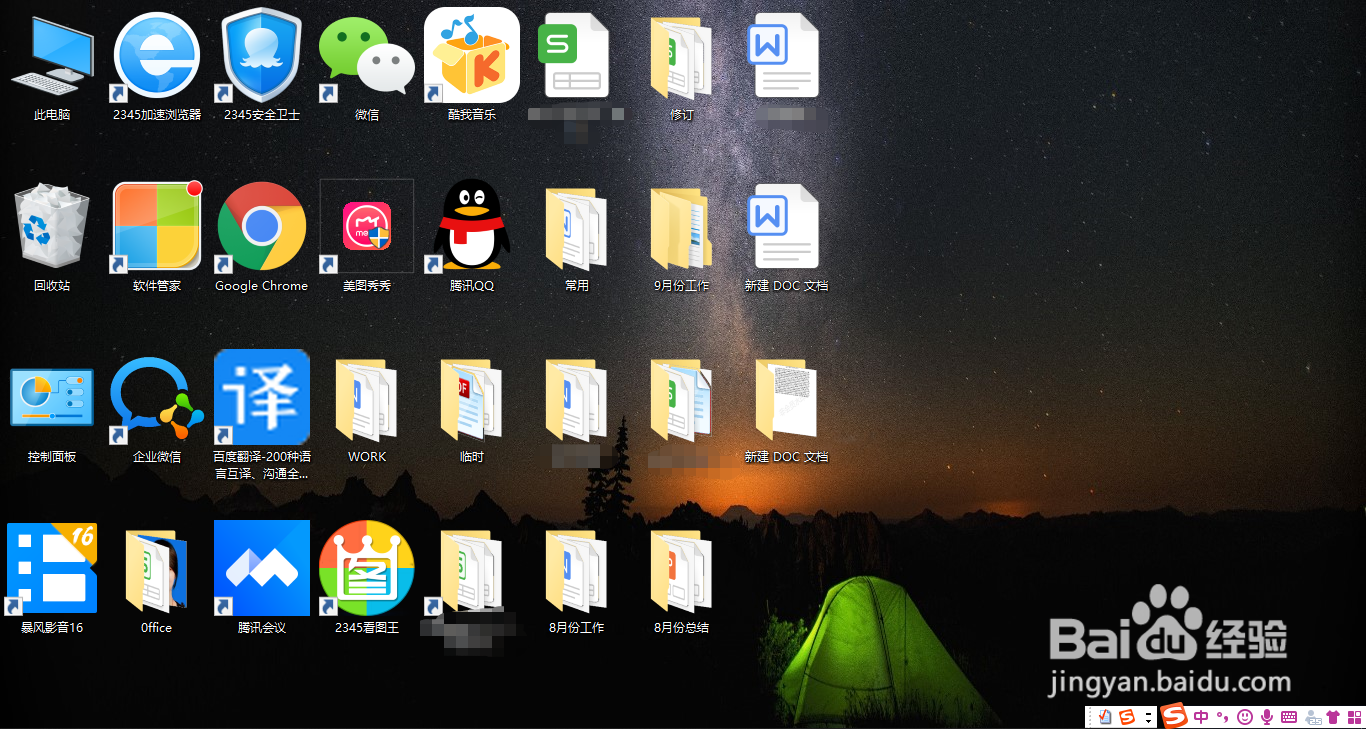Viewport: 1366px width, 729px height.
Task: Click the large Sogou S logo on IME bar
Action: (x=1174, y=716)
